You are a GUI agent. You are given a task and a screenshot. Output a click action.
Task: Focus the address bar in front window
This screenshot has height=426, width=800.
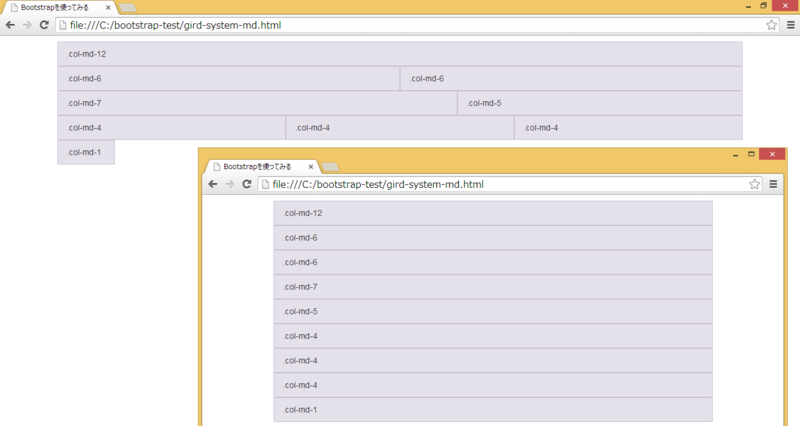coord(510,184)
